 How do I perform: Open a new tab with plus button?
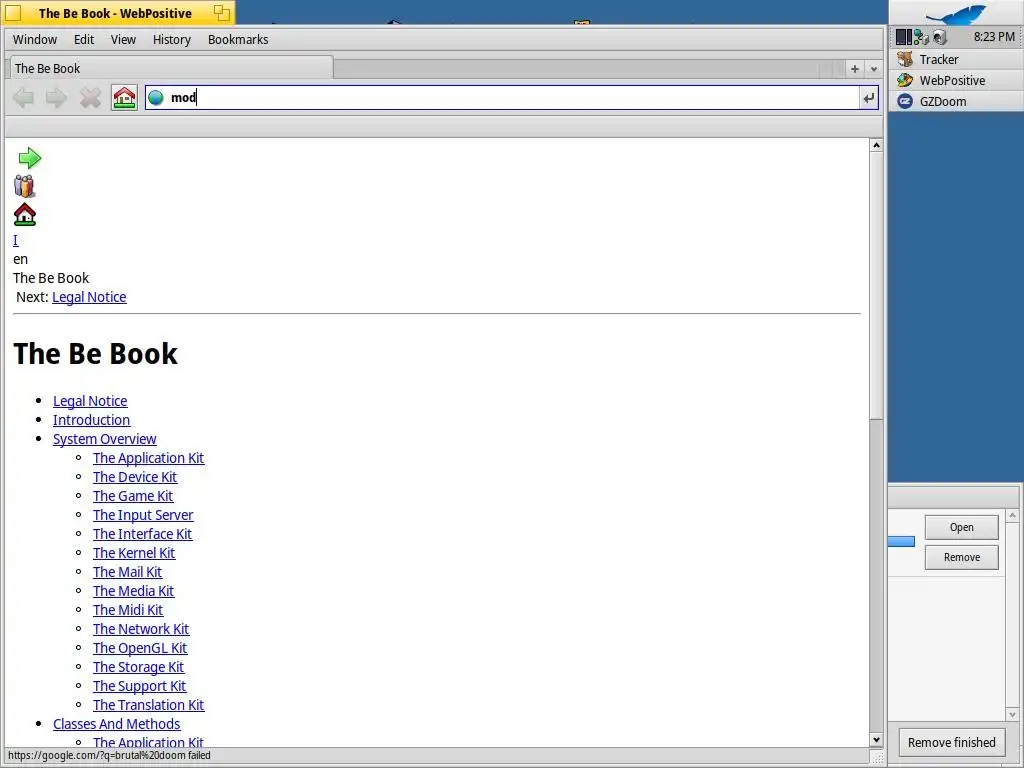(x=854, y=69)
